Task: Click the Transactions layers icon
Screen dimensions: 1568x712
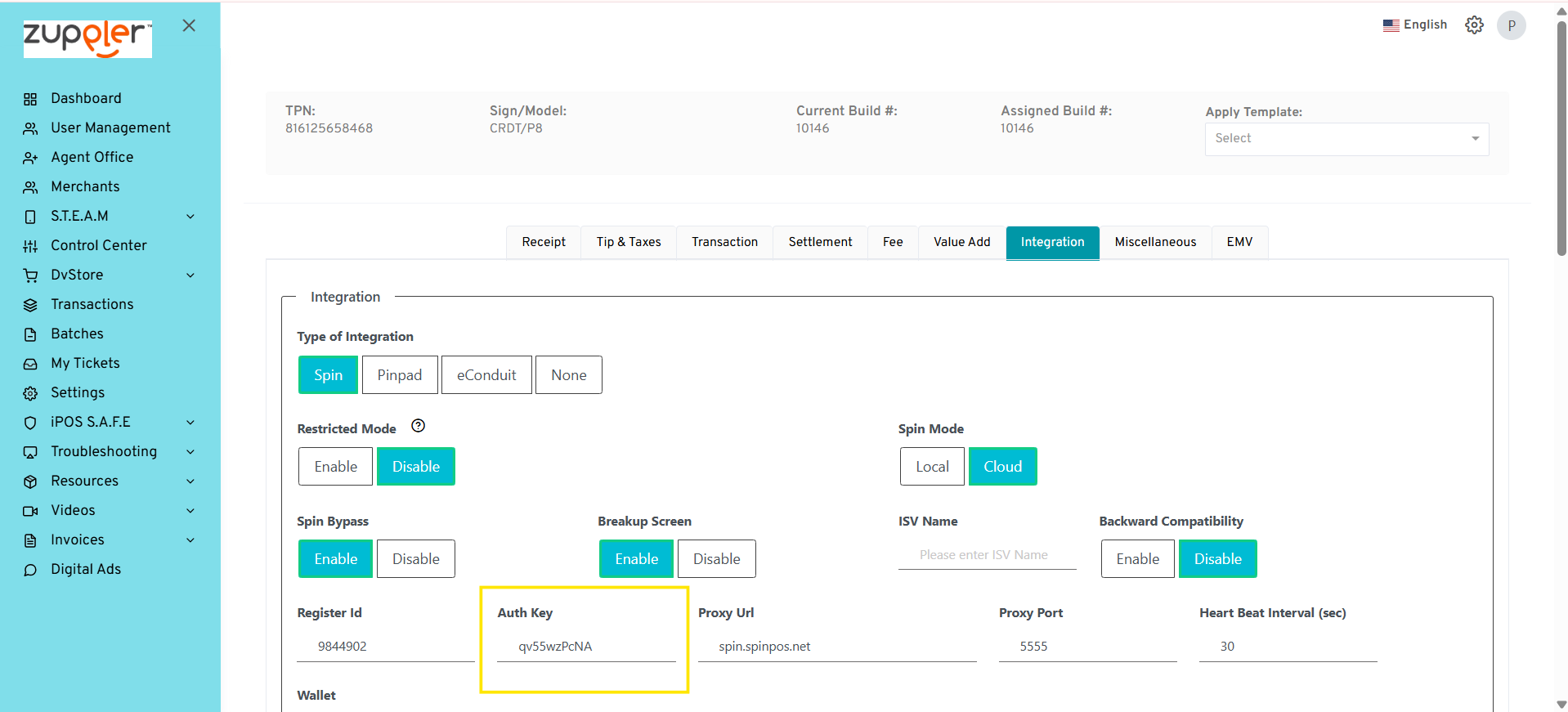Action: pyautogui.click(x=30, y=305)
